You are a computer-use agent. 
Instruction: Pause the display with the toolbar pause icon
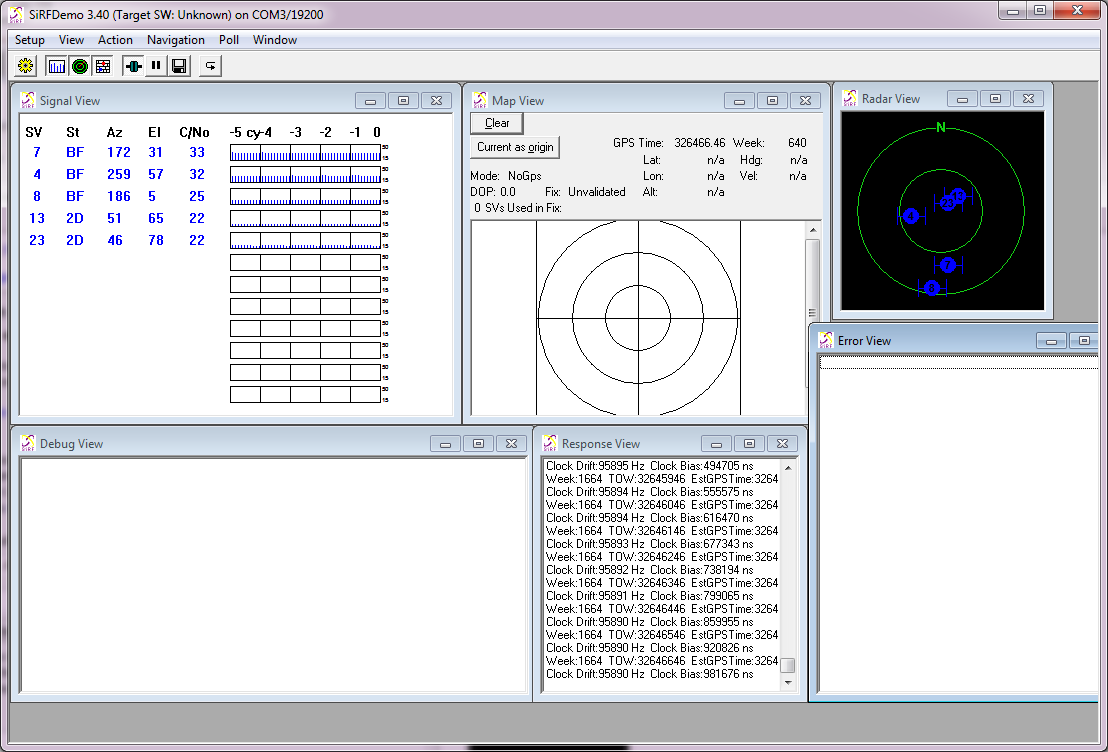[x=156, y=66]
